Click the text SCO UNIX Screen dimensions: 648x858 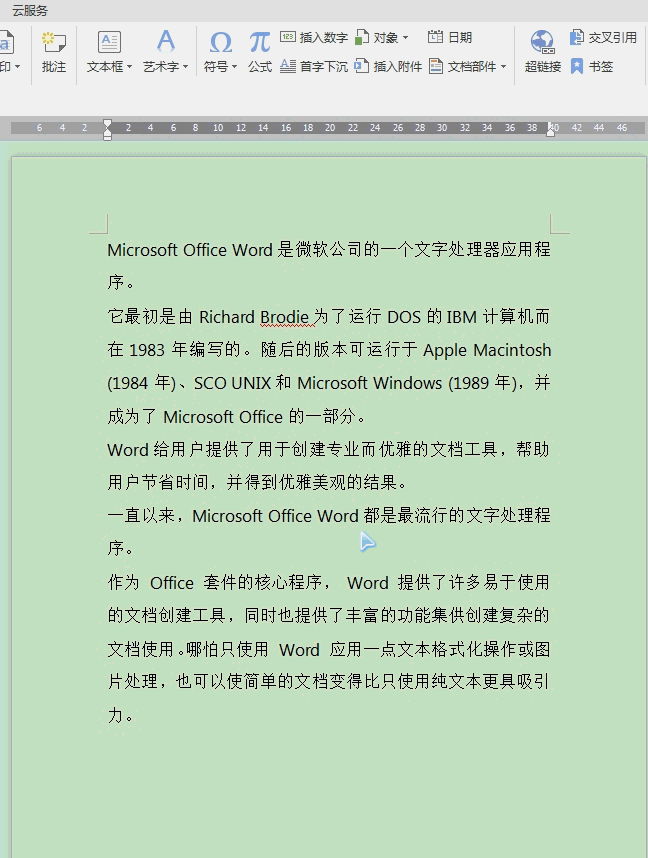pos(232,383)
